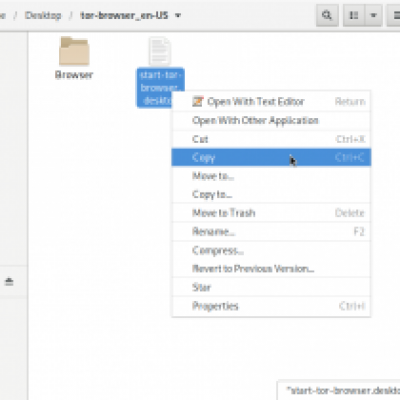Image resolution: width=400 pixels, height=400 pixels.
Task: Click the Text Editor icon in context menu
Action: pos(198,101)
